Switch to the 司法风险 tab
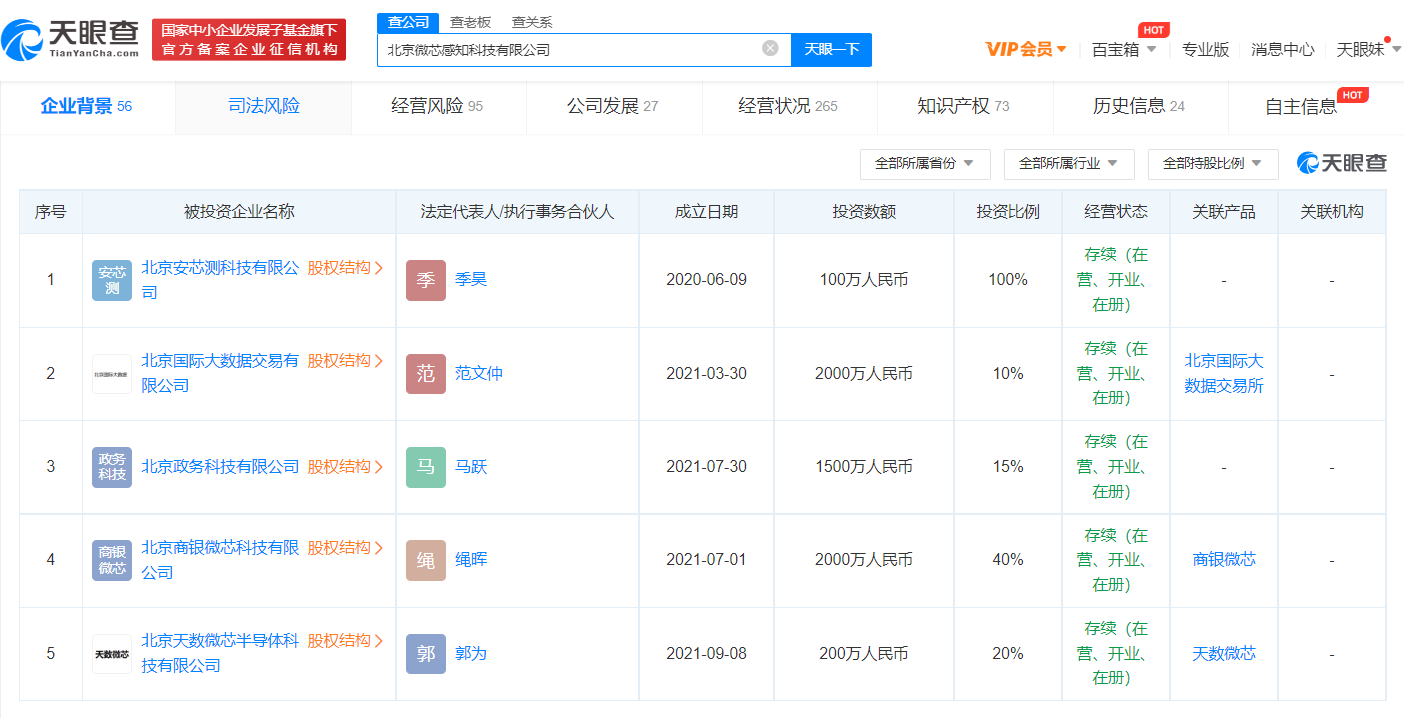This screenshot has height=718, width=1404. click(264, 106)
